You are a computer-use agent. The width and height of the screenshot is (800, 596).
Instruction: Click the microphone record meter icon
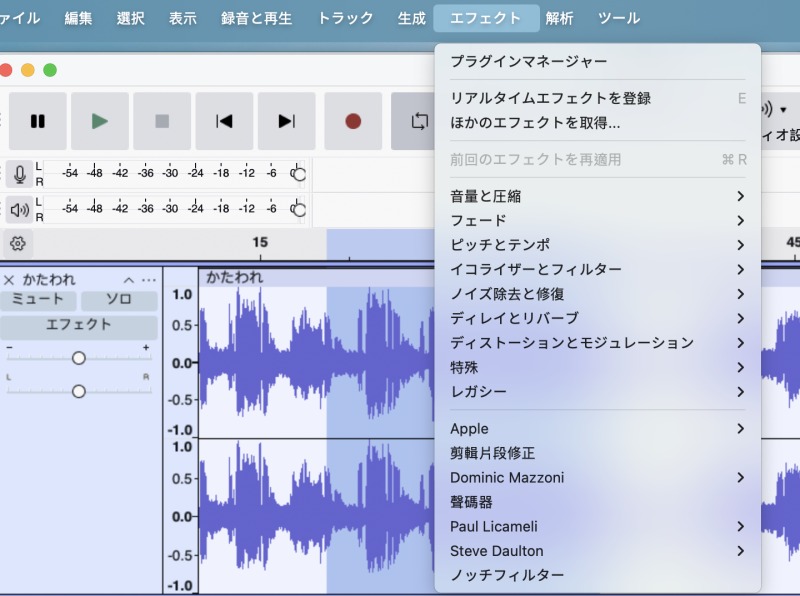19,175
